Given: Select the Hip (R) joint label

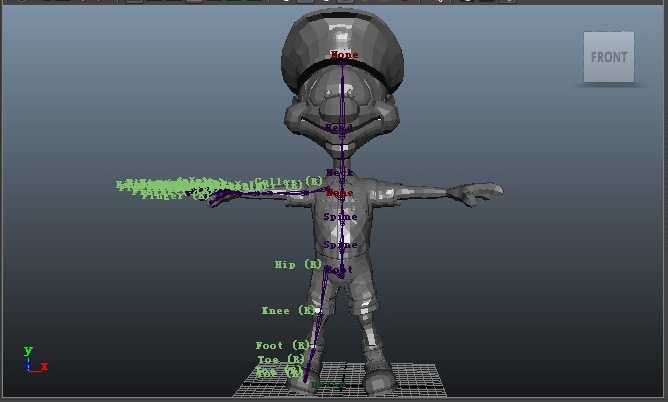Looking at the screenshot, I should coord(298,264).
